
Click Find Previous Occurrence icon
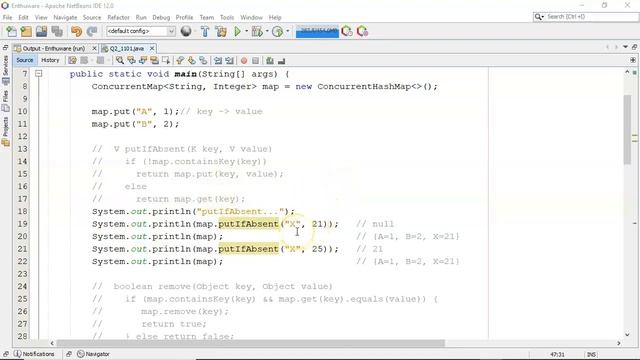click(131, 60)
